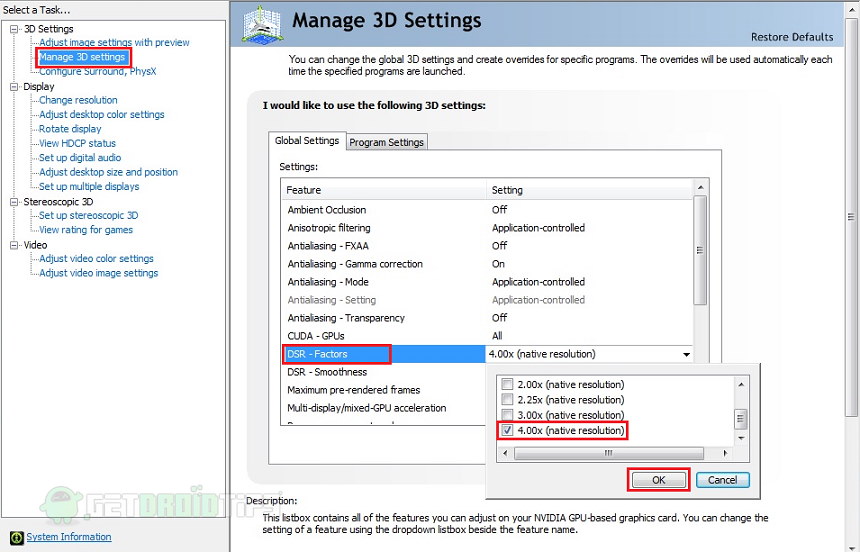This screenshot has width=860, height=552.
Task: Open Adjust desktop color settings
Action: [x=101, y=115]
